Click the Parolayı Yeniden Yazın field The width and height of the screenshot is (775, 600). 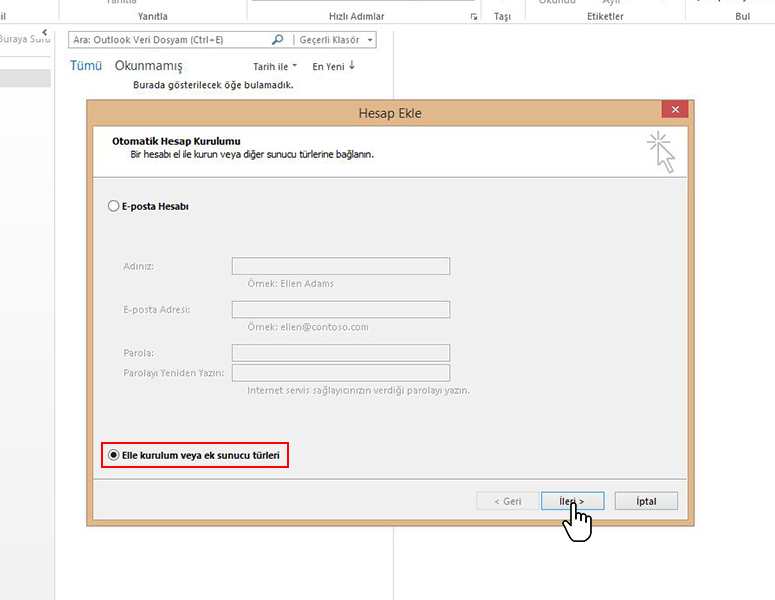(x=340, y=373)
